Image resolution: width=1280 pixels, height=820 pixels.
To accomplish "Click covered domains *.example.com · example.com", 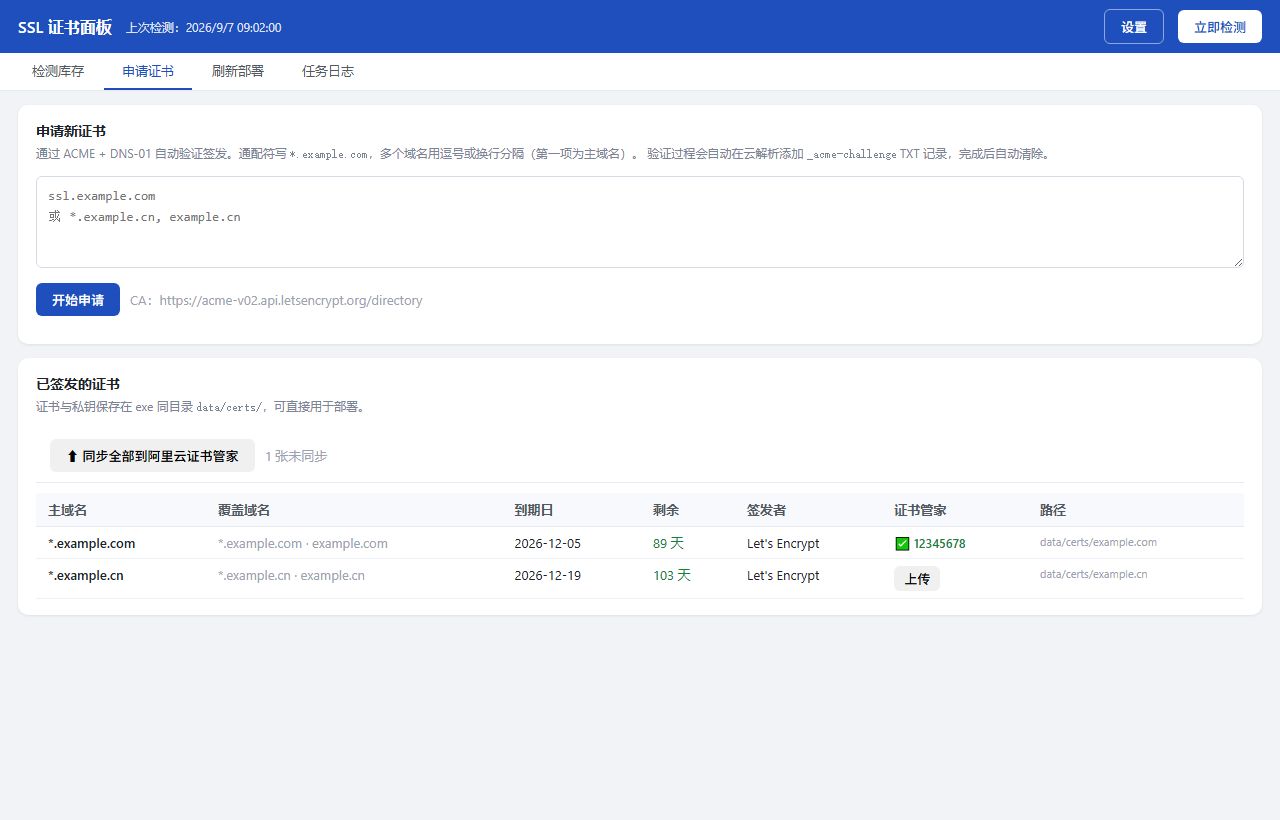I will point(303,544).
